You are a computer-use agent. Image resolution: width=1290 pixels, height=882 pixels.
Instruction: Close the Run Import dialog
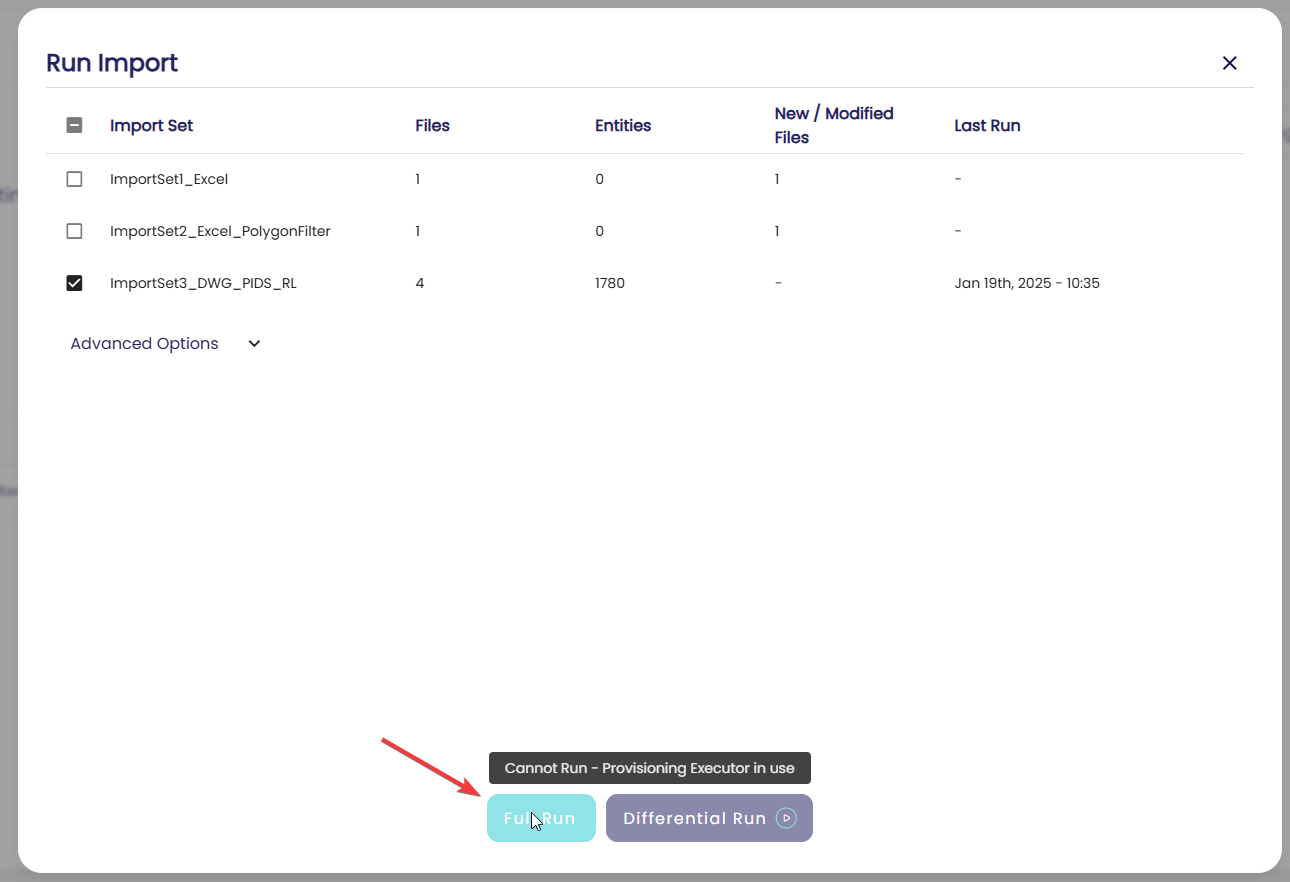(x=1229, y=63)
